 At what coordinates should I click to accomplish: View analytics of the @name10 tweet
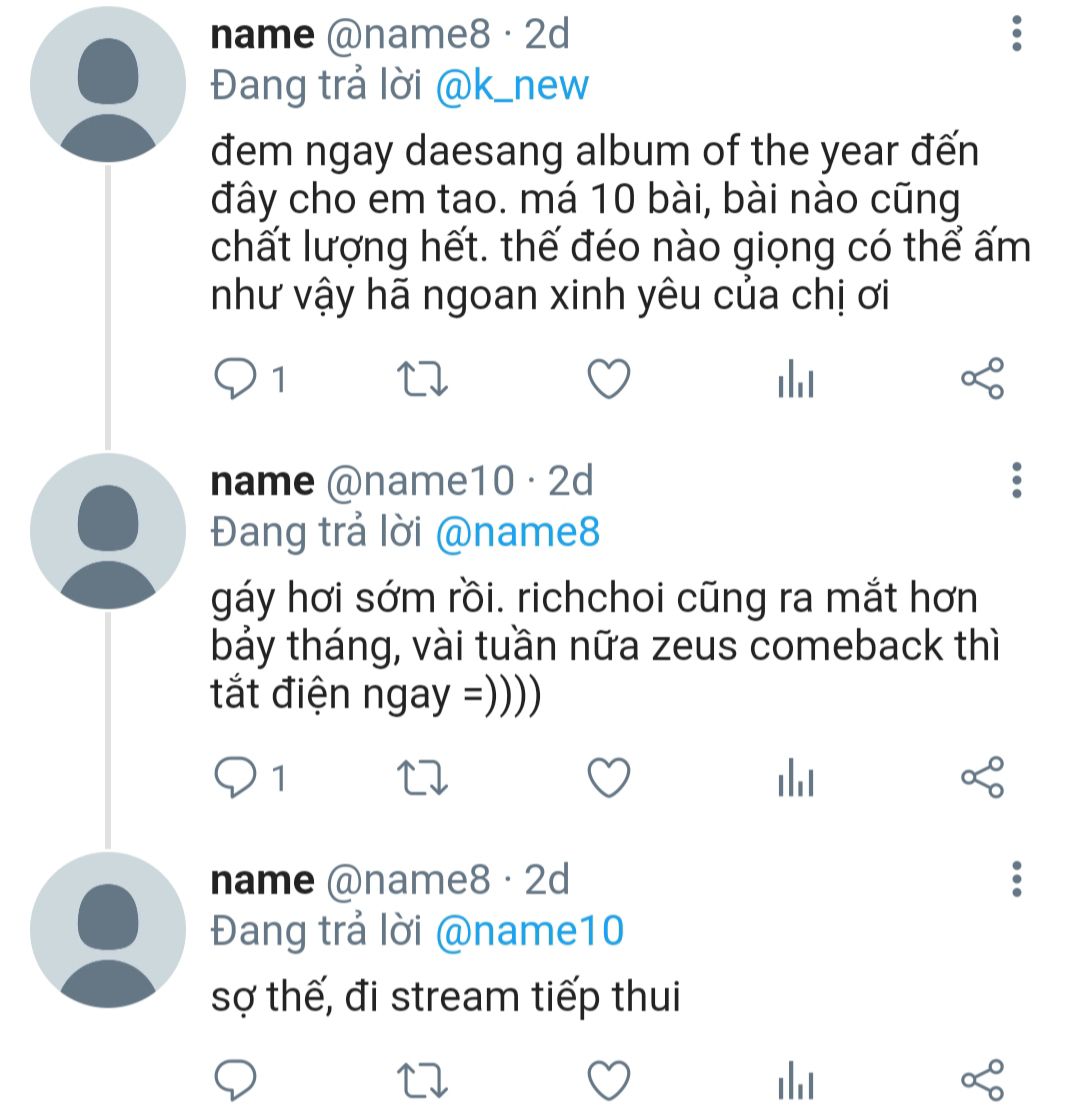796,777
